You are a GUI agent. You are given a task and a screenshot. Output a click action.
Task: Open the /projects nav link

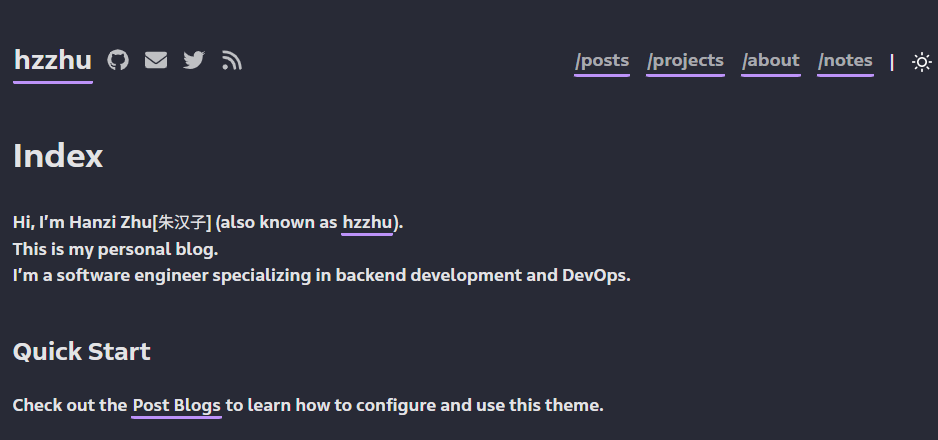pos(685,61)
